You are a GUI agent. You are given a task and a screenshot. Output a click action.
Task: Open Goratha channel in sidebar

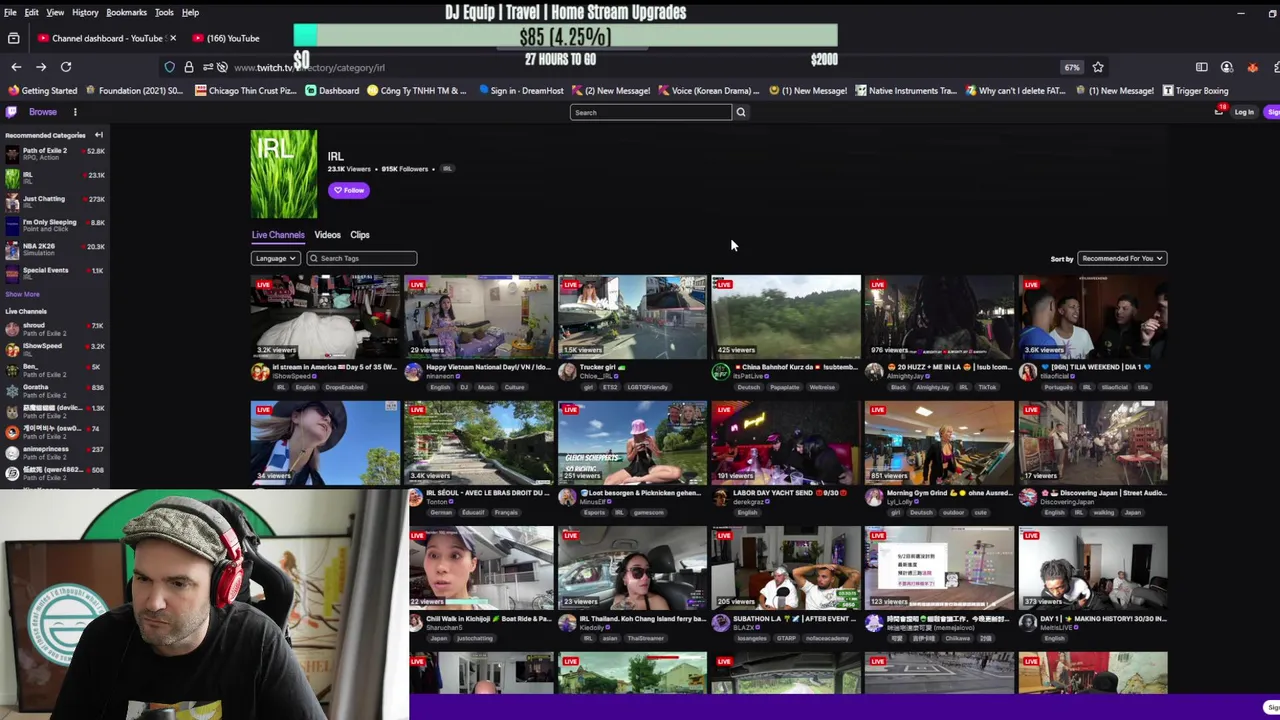click(x=54, y=391)
